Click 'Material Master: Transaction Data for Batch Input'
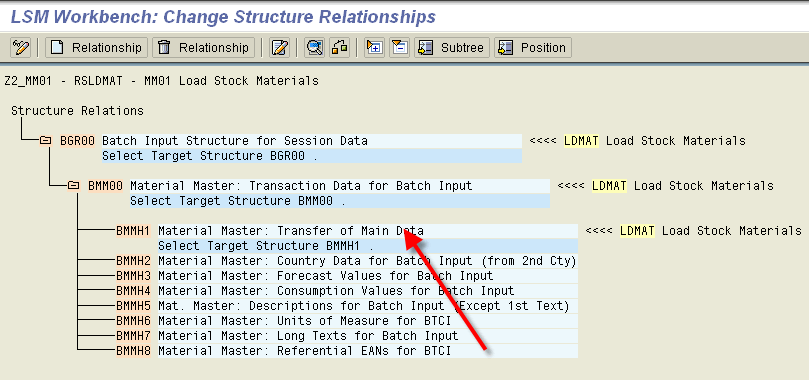The height and width of the screenshot is (380, 809). [301, 186]
